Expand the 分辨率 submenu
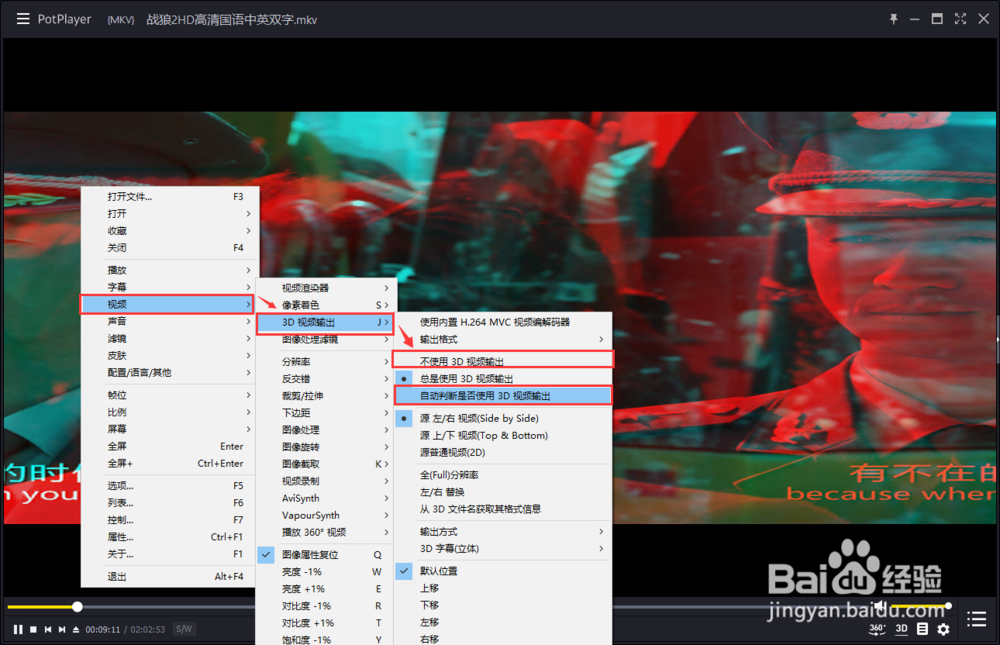The height and width of the screenshot is (645, 1000). [325, 362]
